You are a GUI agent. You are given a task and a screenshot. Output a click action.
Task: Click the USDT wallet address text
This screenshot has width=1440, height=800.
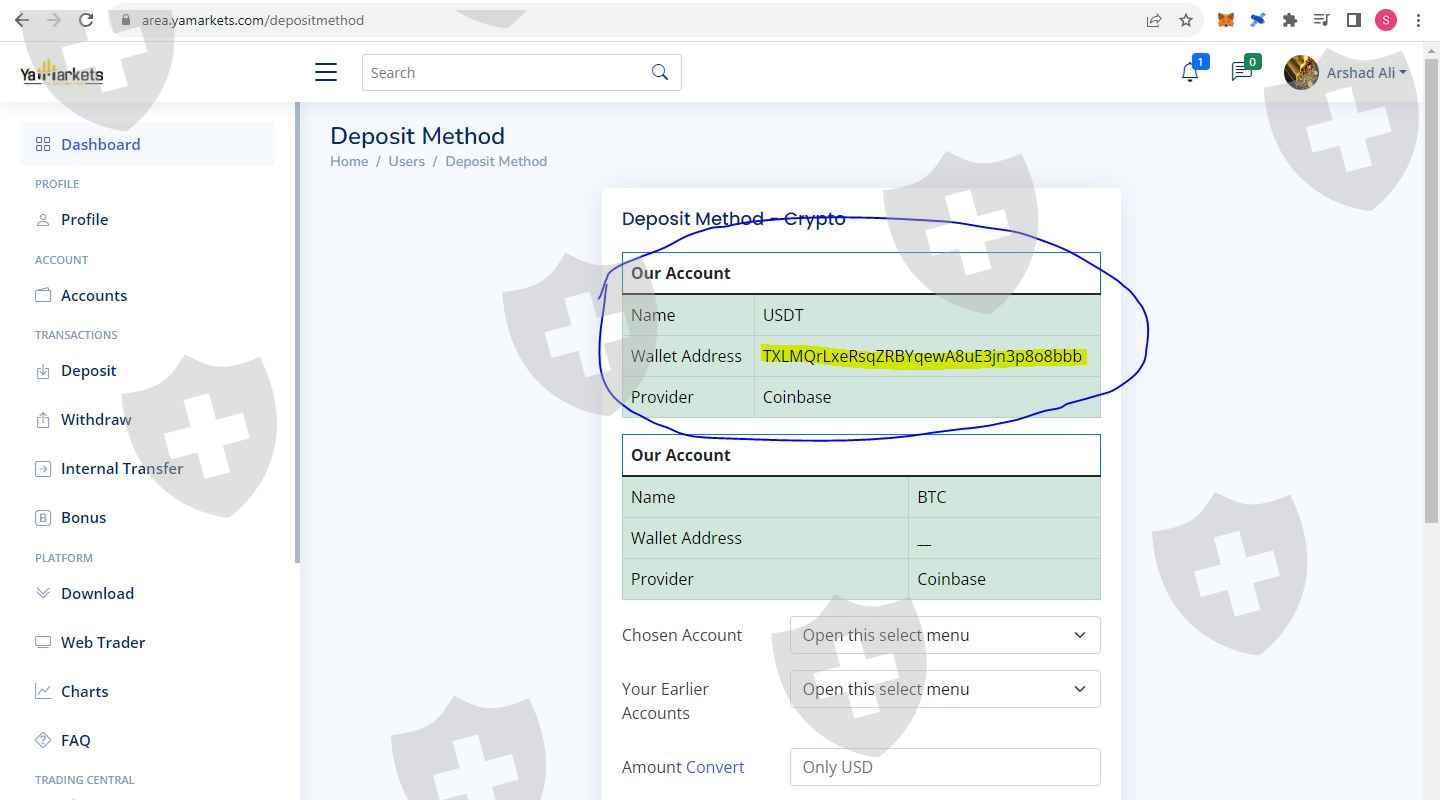[922, 356]
